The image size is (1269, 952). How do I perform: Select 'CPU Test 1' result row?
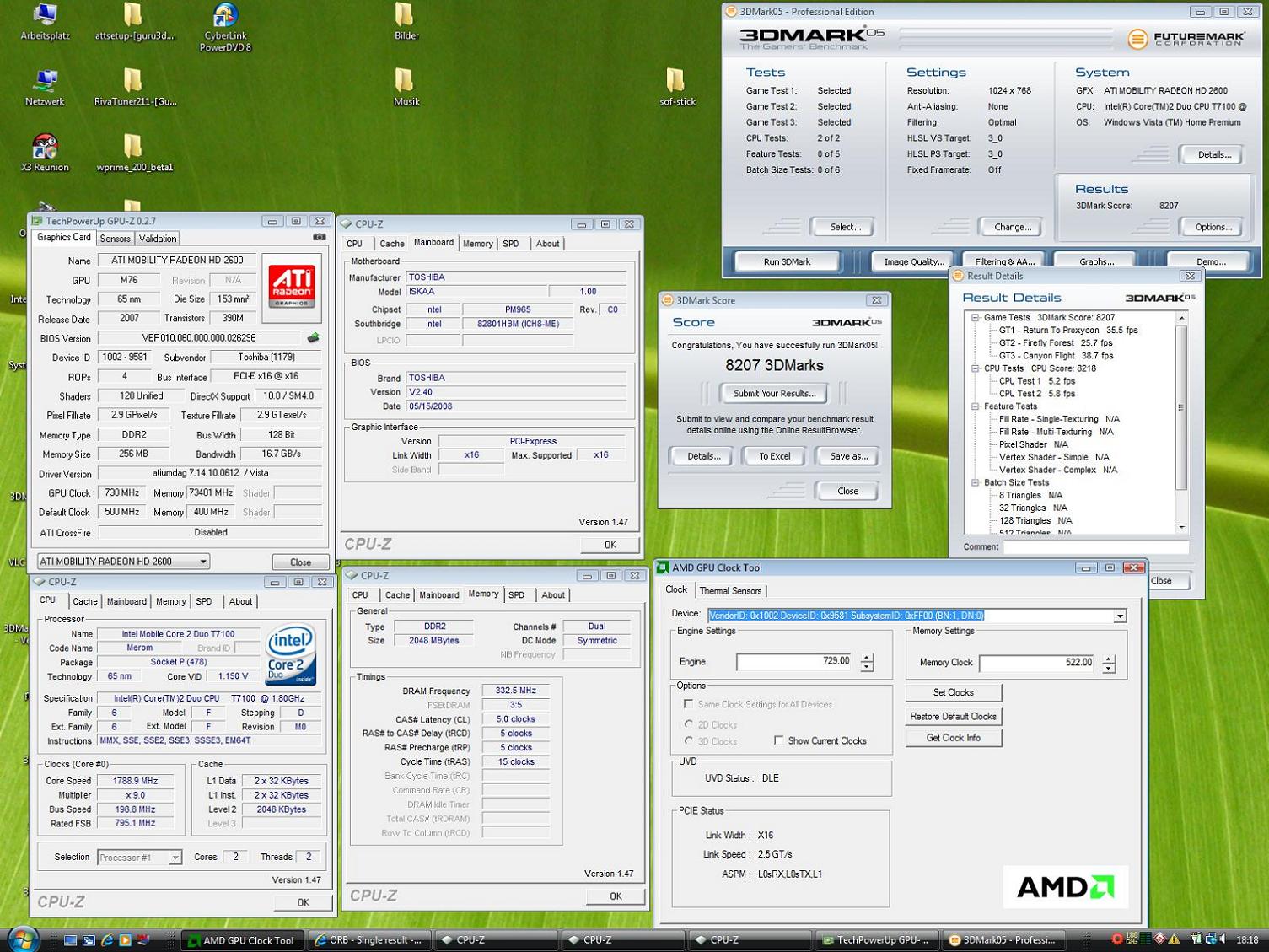tap(1037, 381)
